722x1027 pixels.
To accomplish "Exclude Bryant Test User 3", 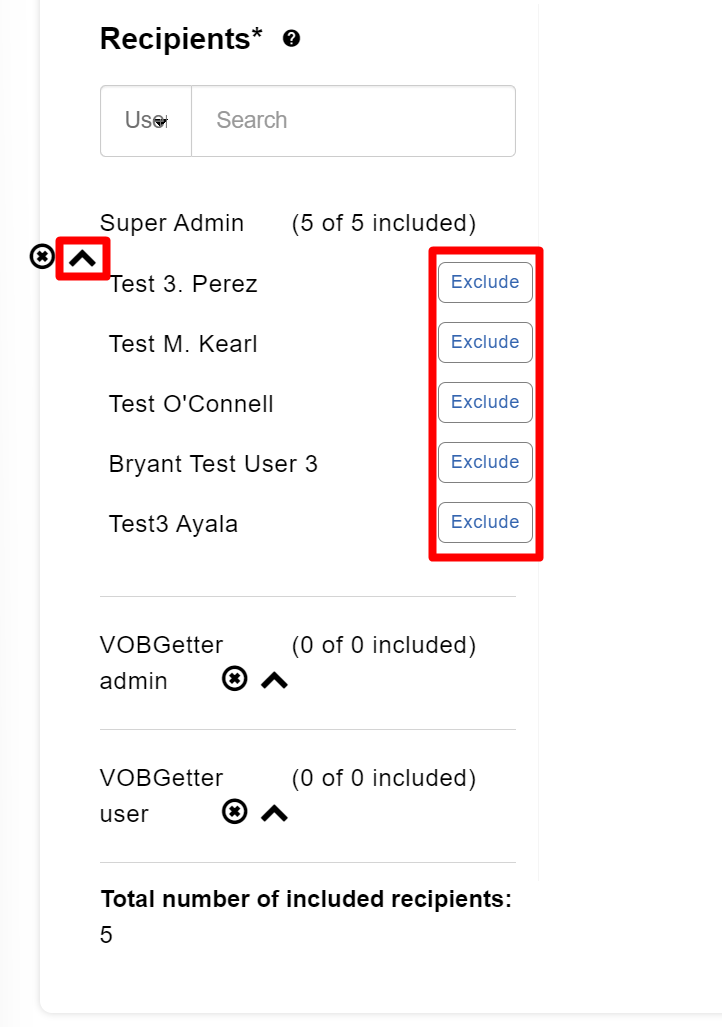I will (485, 462).
